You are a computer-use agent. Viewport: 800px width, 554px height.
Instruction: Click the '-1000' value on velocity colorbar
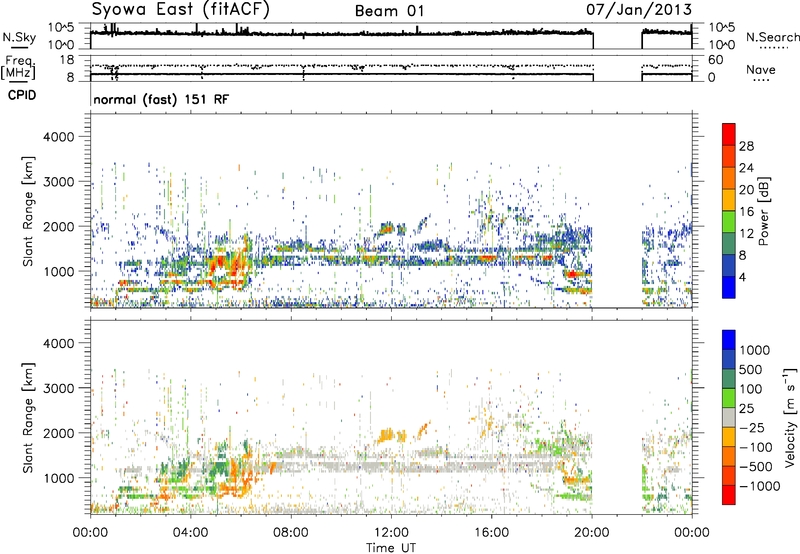click(759, 486)
